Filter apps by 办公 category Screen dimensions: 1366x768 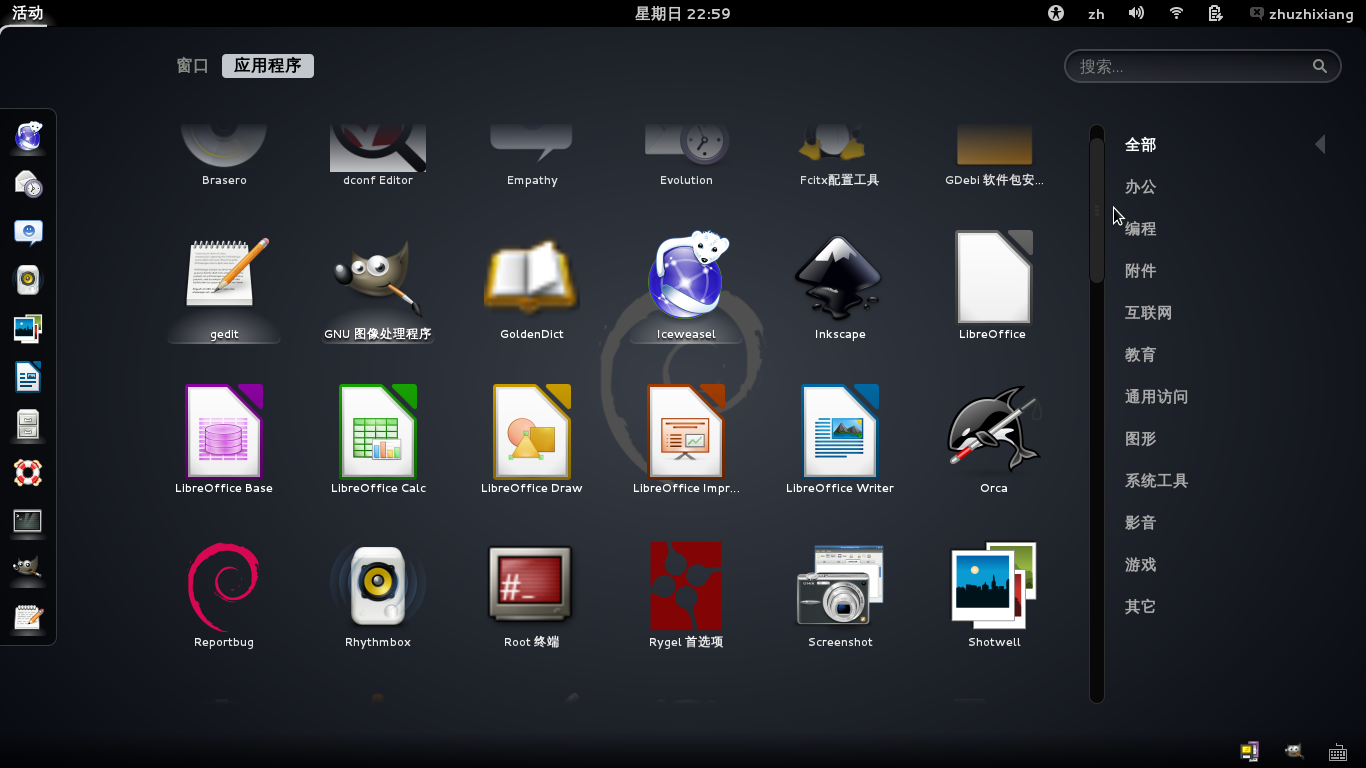point(1140,187)
